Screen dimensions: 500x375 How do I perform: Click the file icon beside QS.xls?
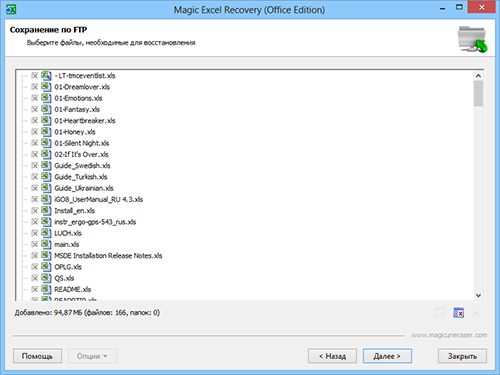pyautogui.click(x=46, y=278)
